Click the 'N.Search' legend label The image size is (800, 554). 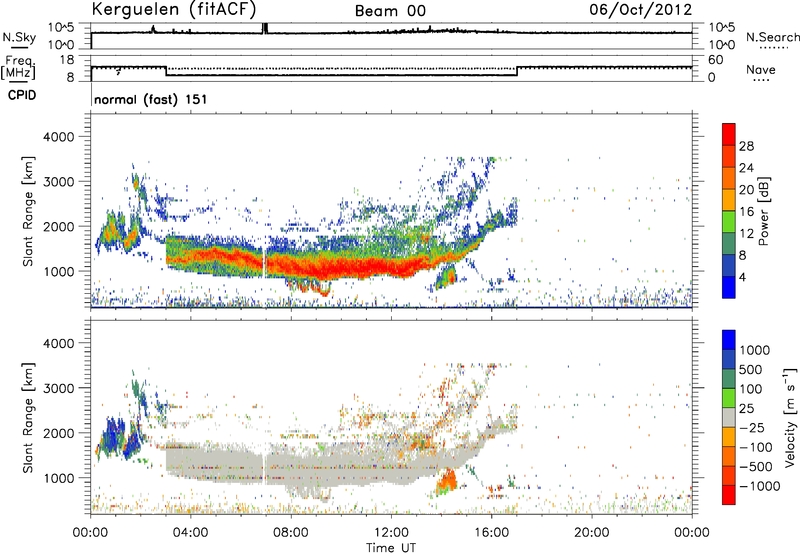(772, 37)
